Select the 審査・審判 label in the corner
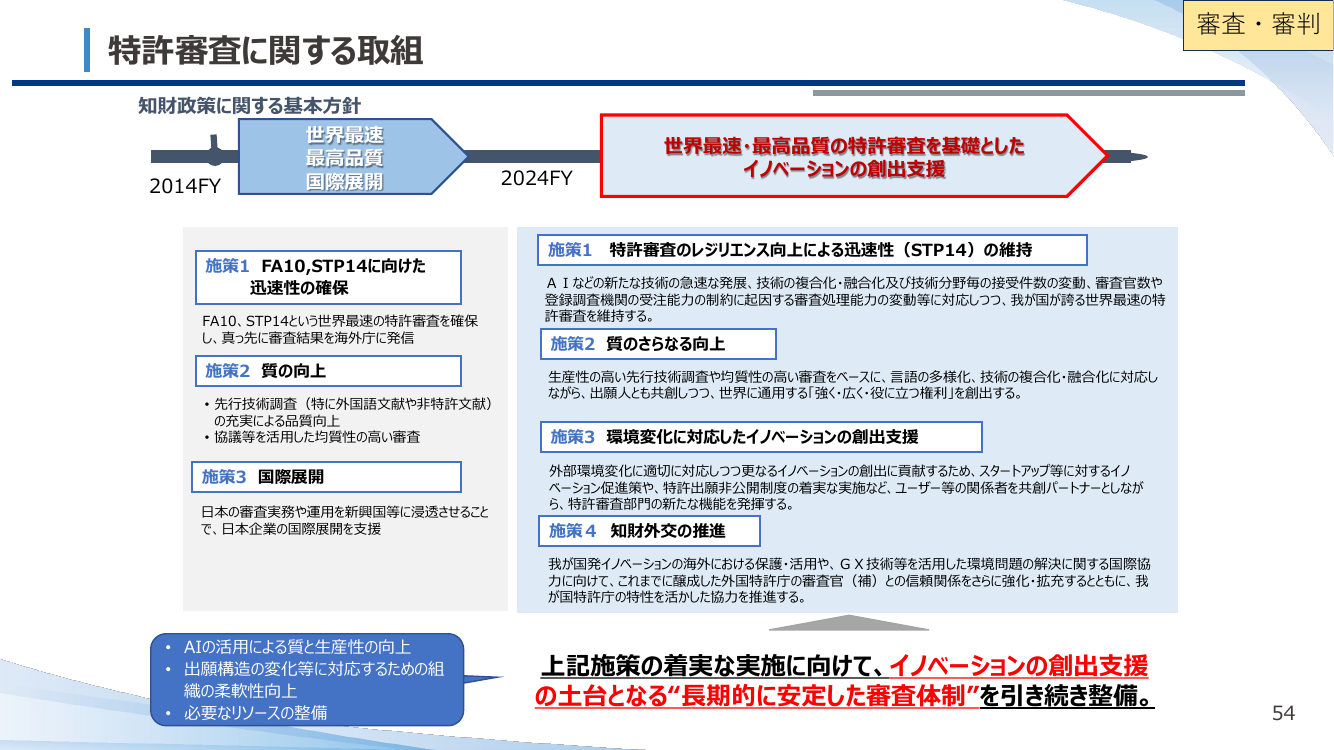 pos(1258,26)
